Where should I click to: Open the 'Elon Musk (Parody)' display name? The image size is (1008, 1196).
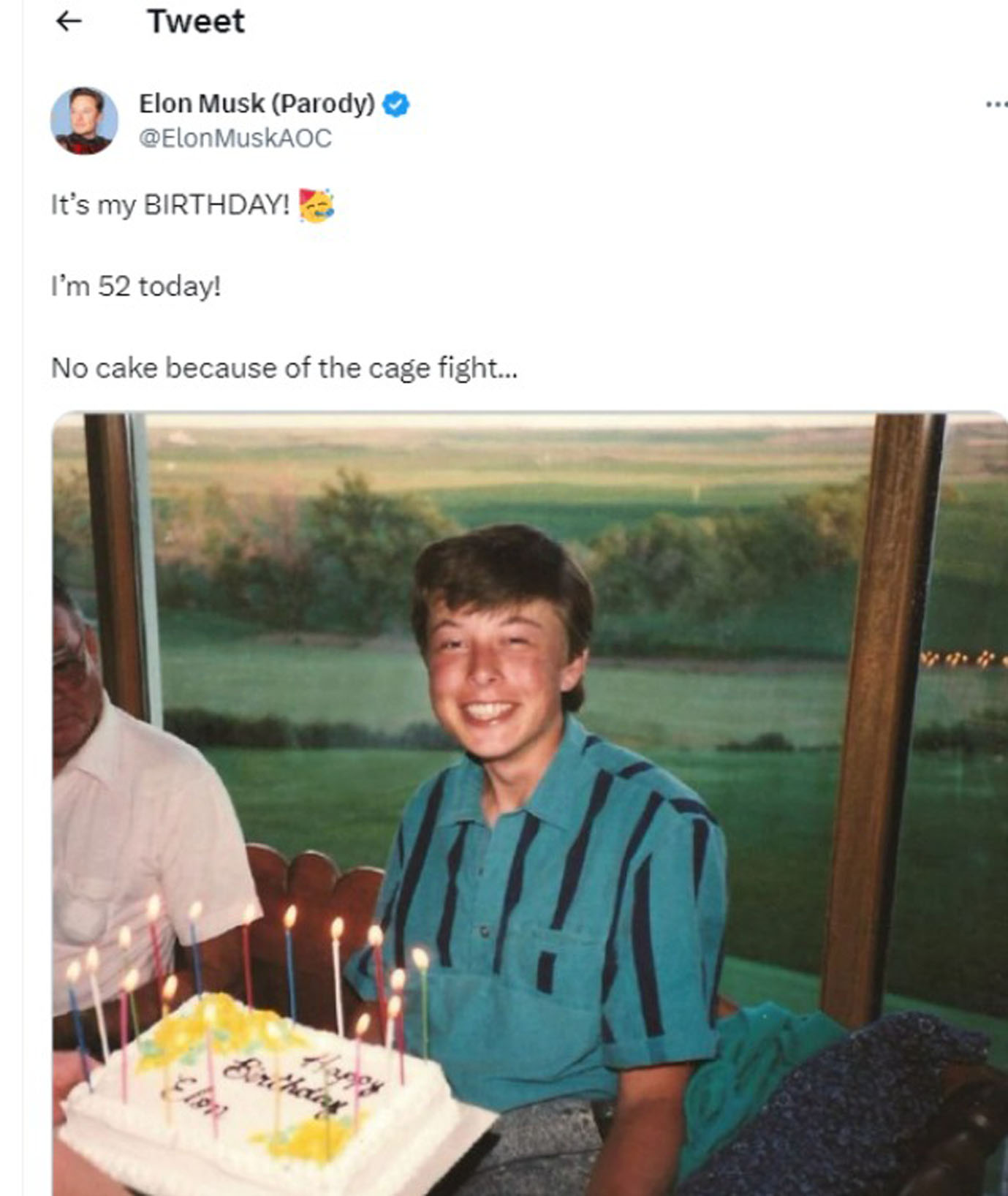(257, 104)
